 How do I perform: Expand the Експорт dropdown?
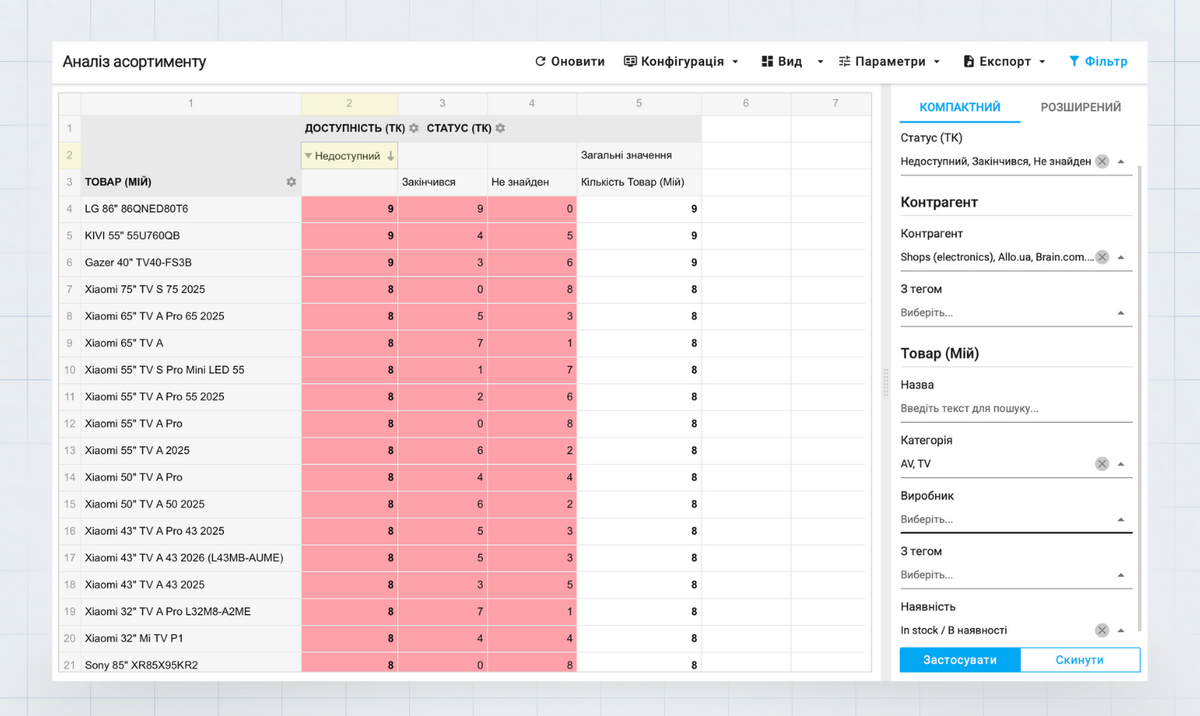tap(1004, 61)
